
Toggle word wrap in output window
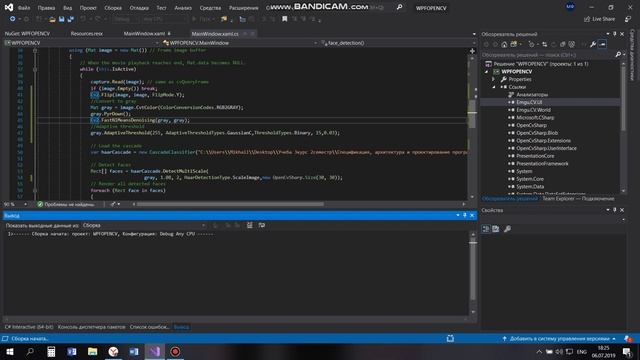point(262,225)
